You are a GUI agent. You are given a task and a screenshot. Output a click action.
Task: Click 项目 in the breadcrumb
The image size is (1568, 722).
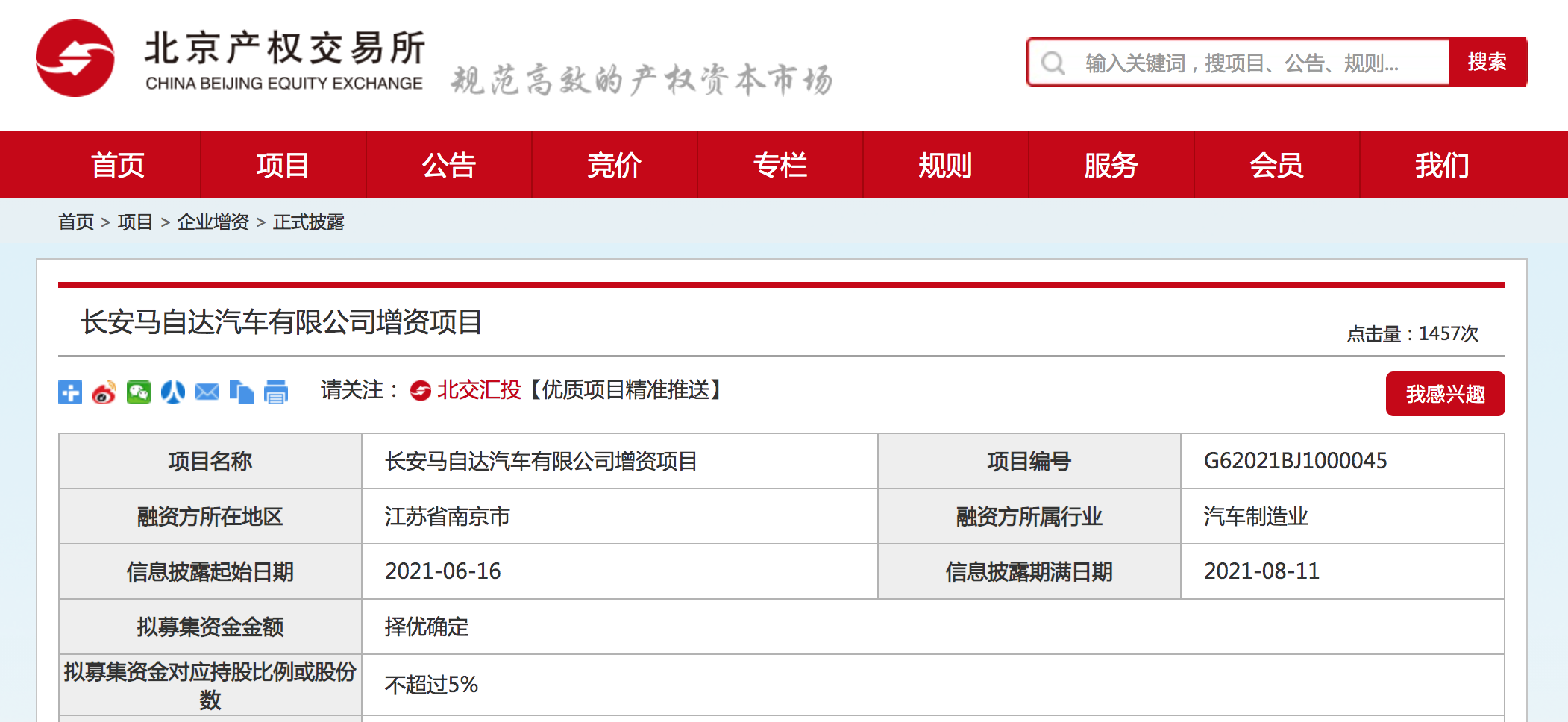click(x=135, y=222)
